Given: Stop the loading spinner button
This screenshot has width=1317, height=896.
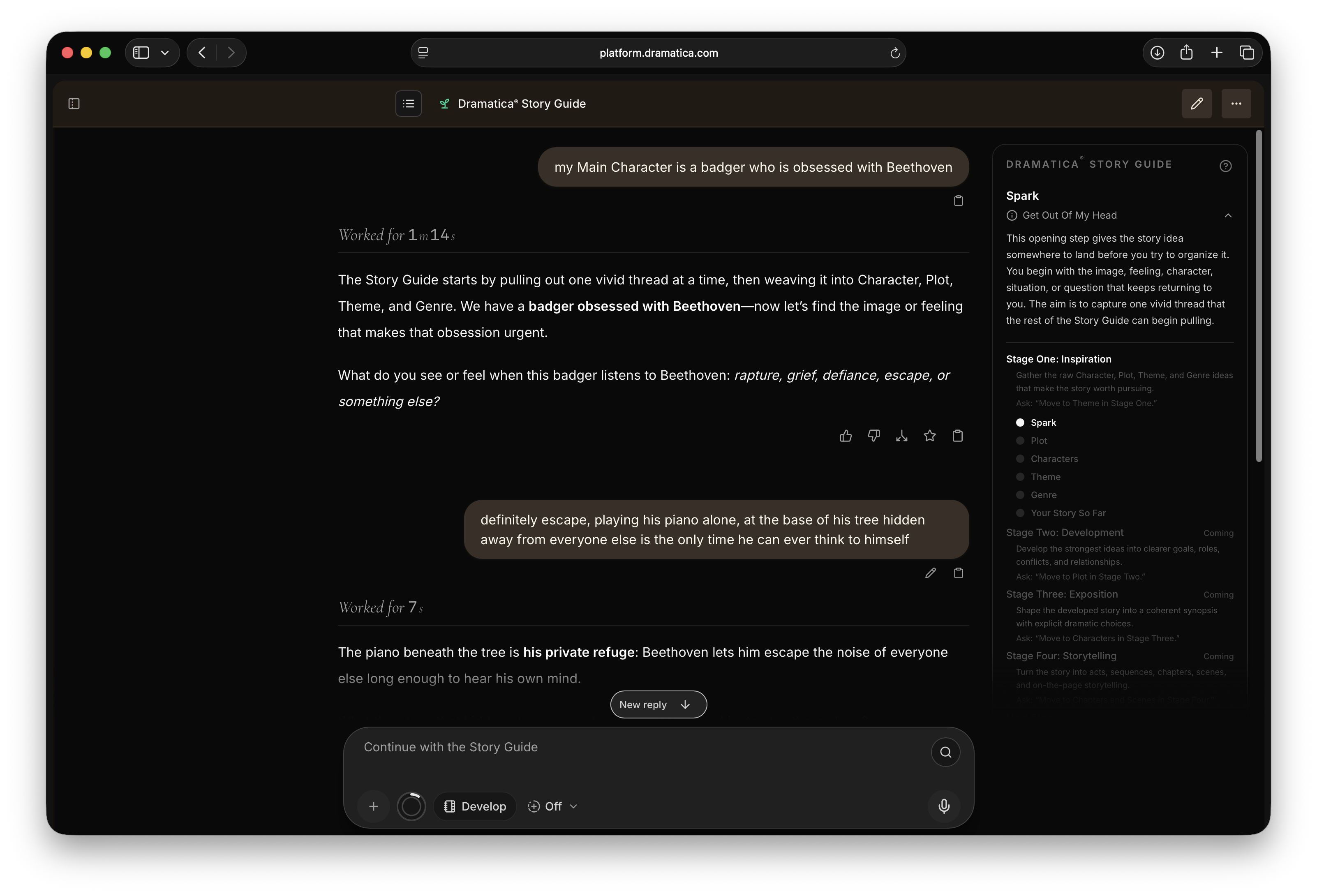Looking at the screenshot, I should (411, 806).
